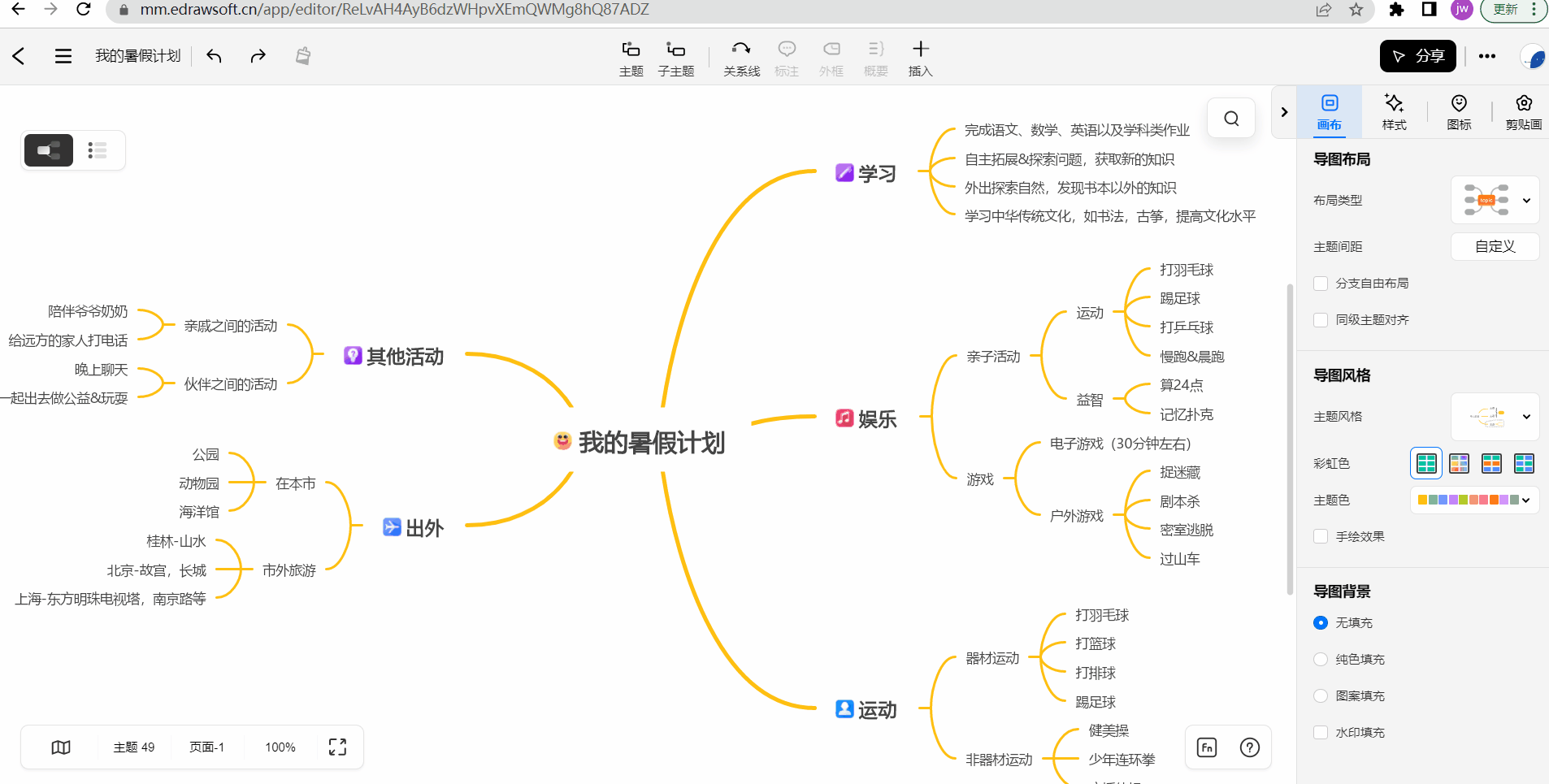Select the fourth rainbow color scheme
Screen dimensions: 1549x784
(1524, 463)
